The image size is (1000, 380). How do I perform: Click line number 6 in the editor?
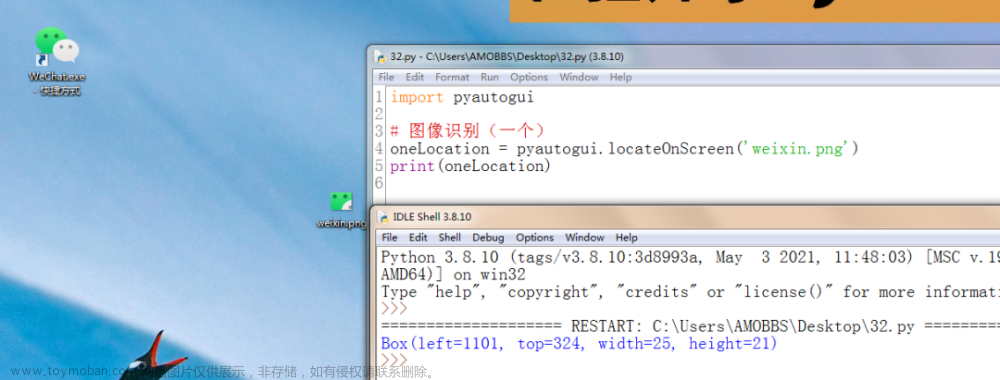379,184
